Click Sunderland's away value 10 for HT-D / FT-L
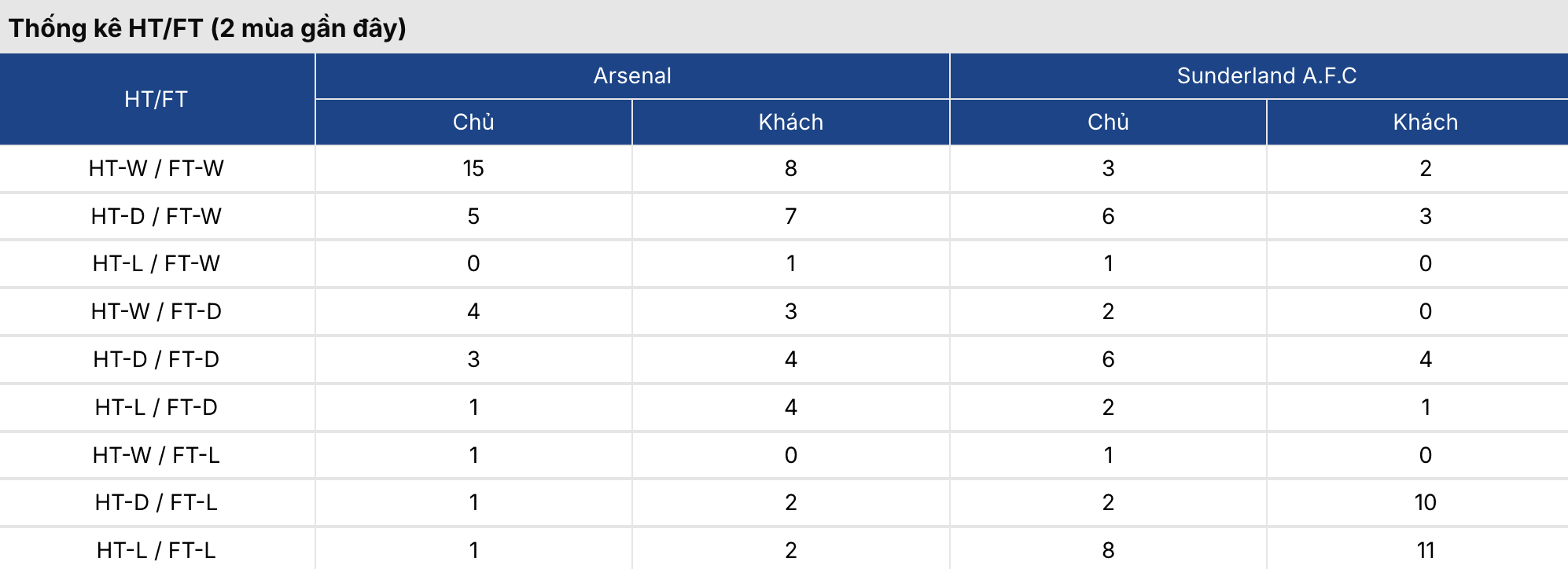The image size is (1568, 569). click(1425, 502)
